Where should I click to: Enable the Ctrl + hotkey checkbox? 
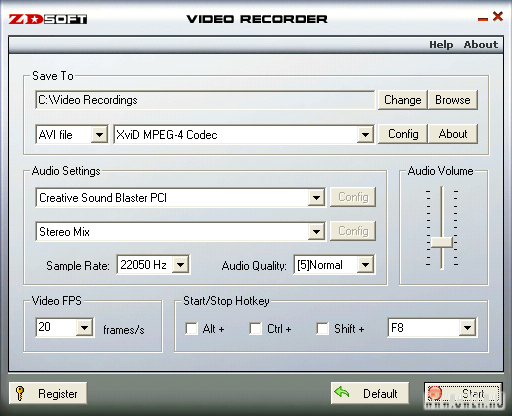255,329
